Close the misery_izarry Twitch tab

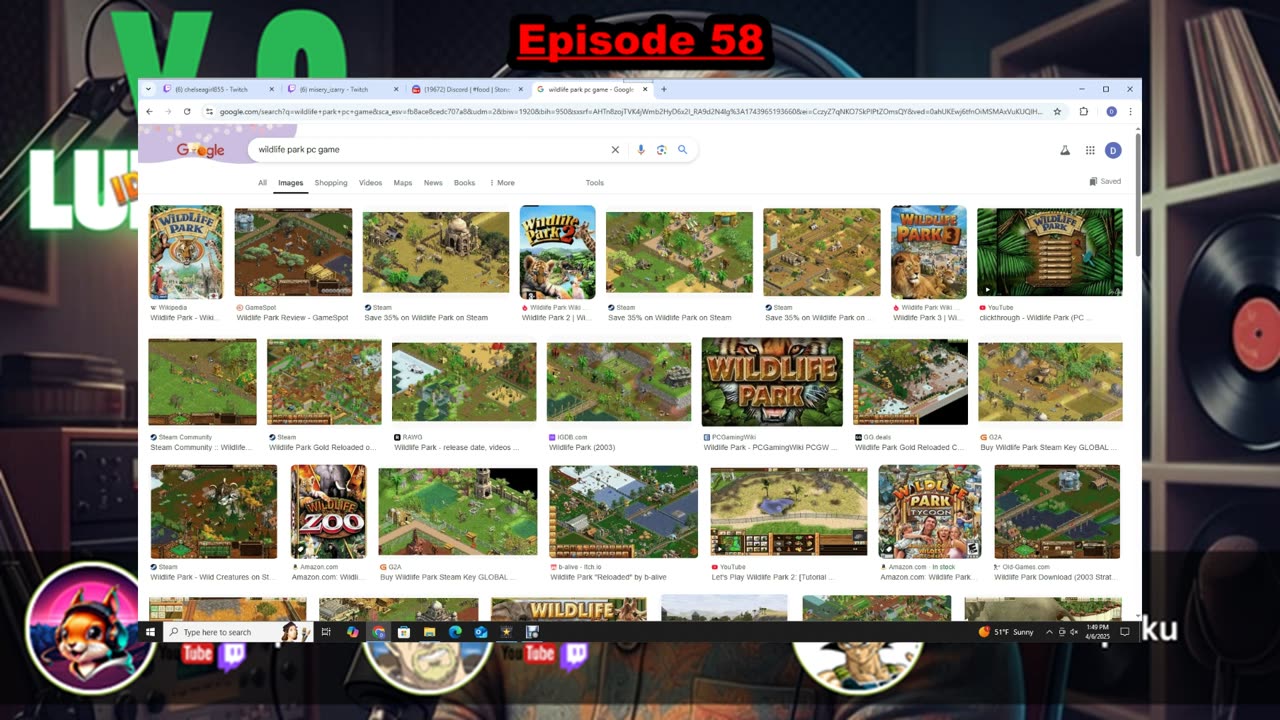[396, 89]
